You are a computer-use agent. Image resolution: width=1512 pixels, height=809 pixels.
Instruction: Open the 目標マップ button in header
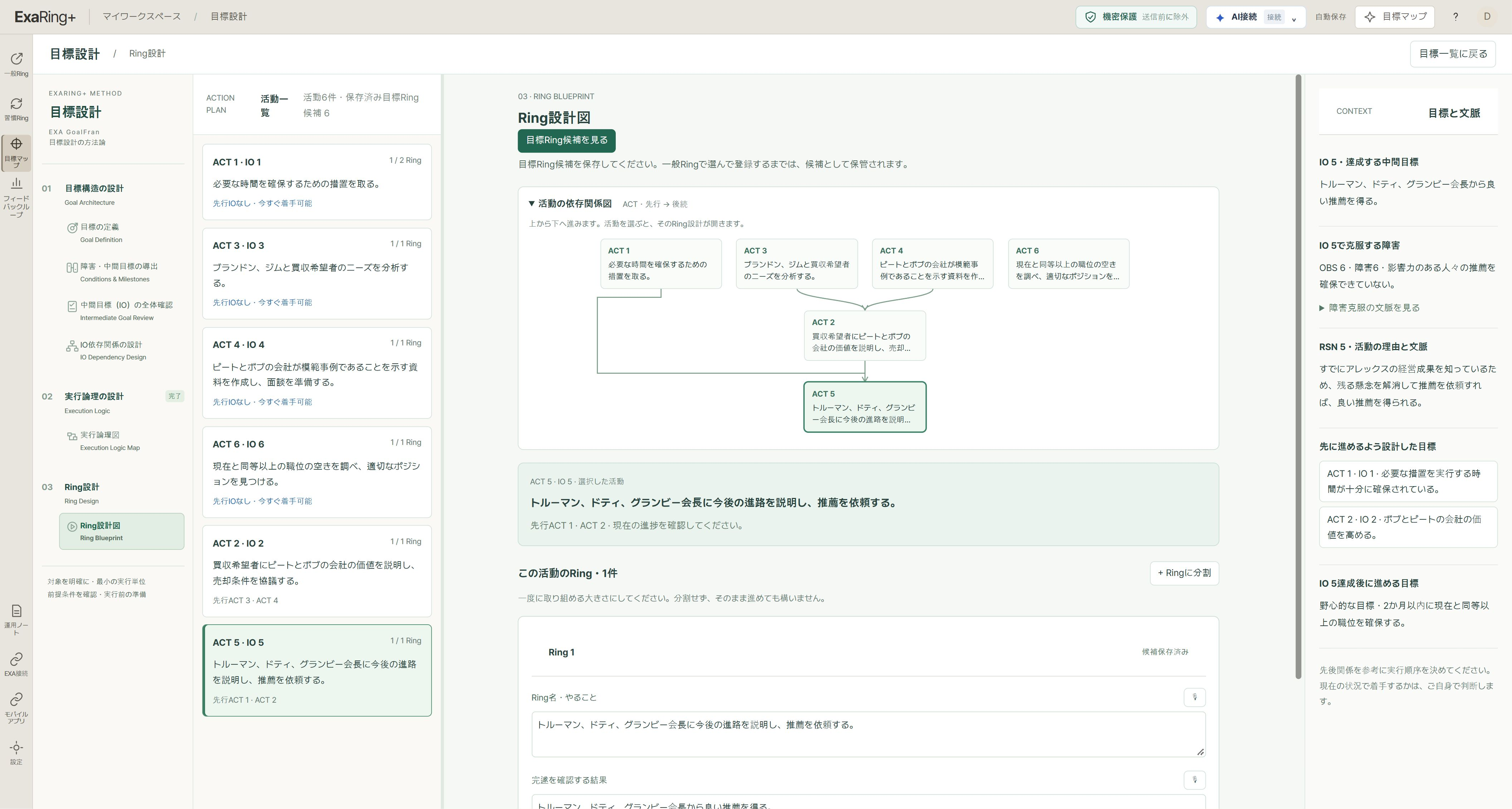[x=1395, y=16]
